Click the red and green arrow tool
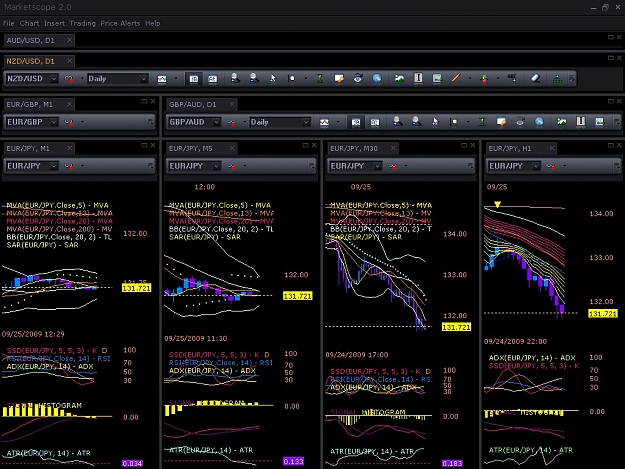 click(x=484, y=79)
